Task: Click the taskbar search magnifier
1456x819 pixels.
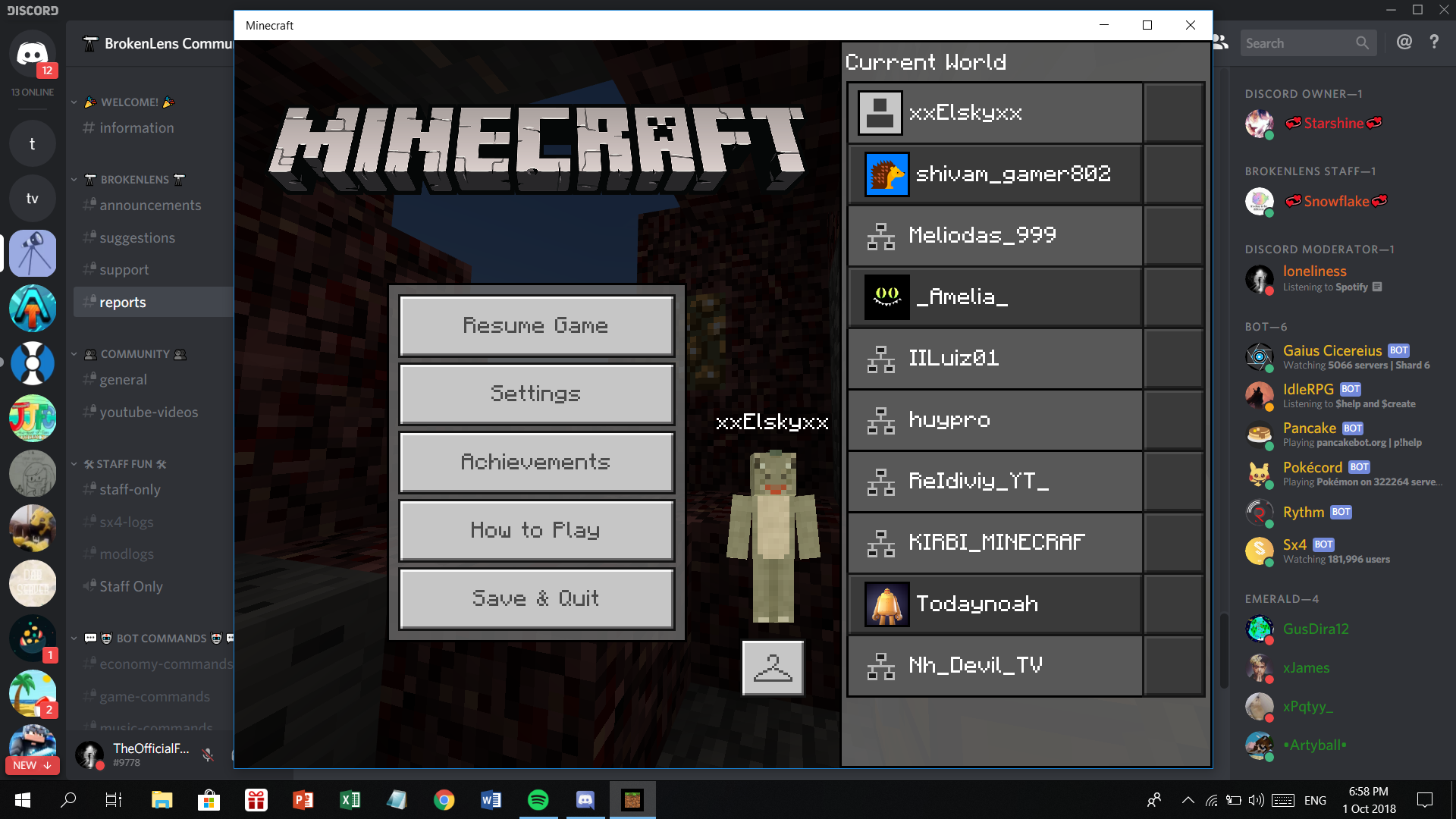Action: click(x=68, y=800)
